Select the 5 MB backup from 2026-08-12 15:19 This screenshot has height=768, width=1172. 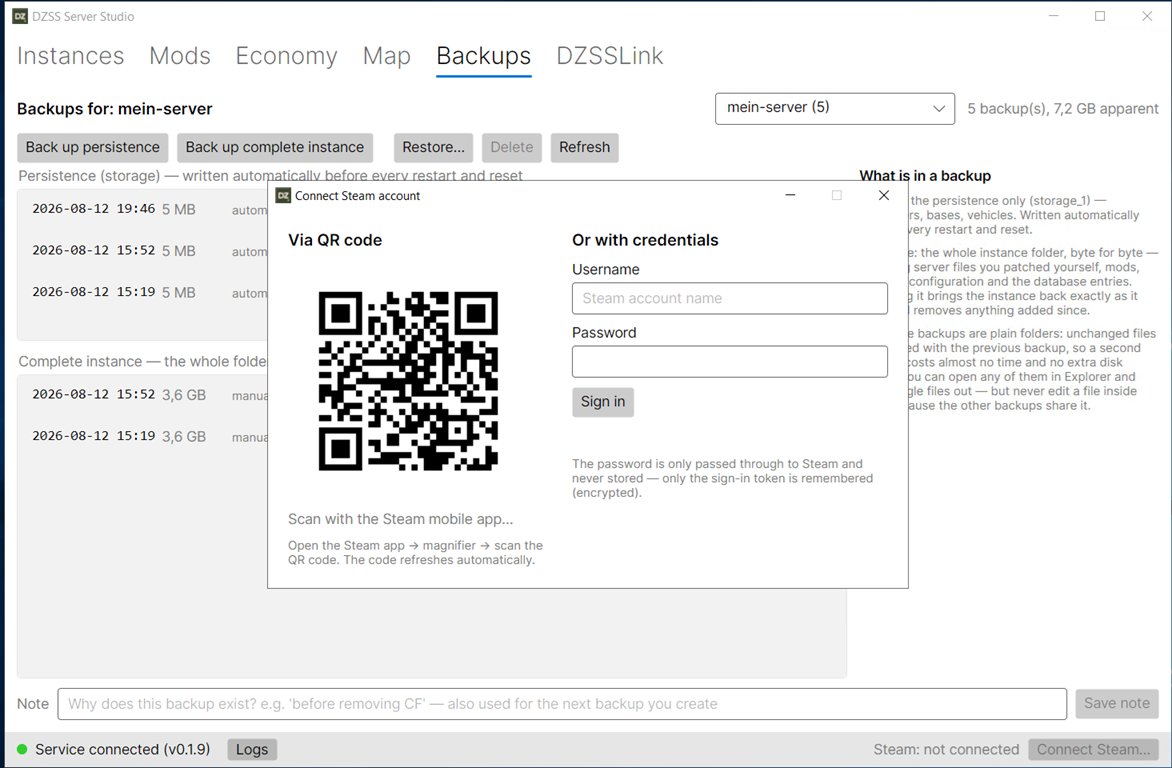(143, 292)
